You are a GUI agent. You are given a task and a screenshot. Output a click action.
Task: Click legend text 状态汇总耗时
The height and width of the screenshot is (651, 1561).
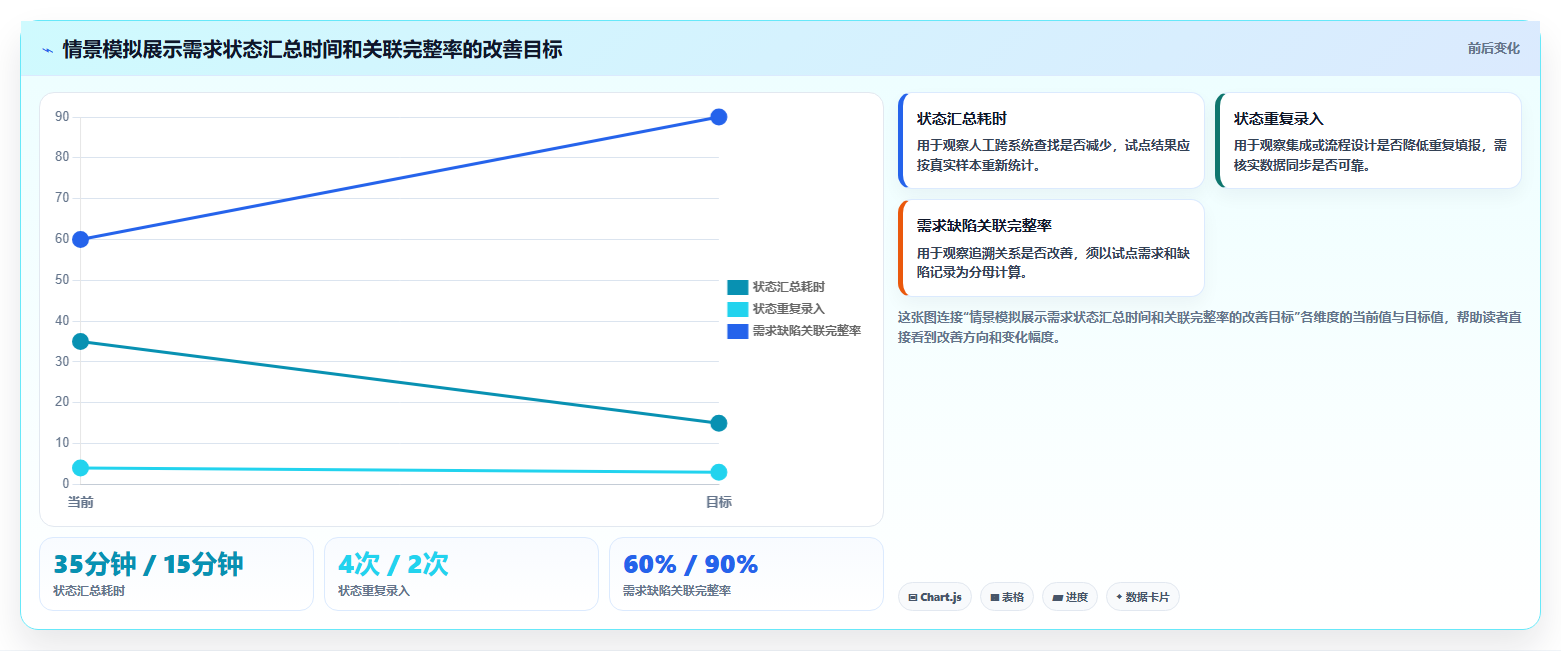point(788,287)
